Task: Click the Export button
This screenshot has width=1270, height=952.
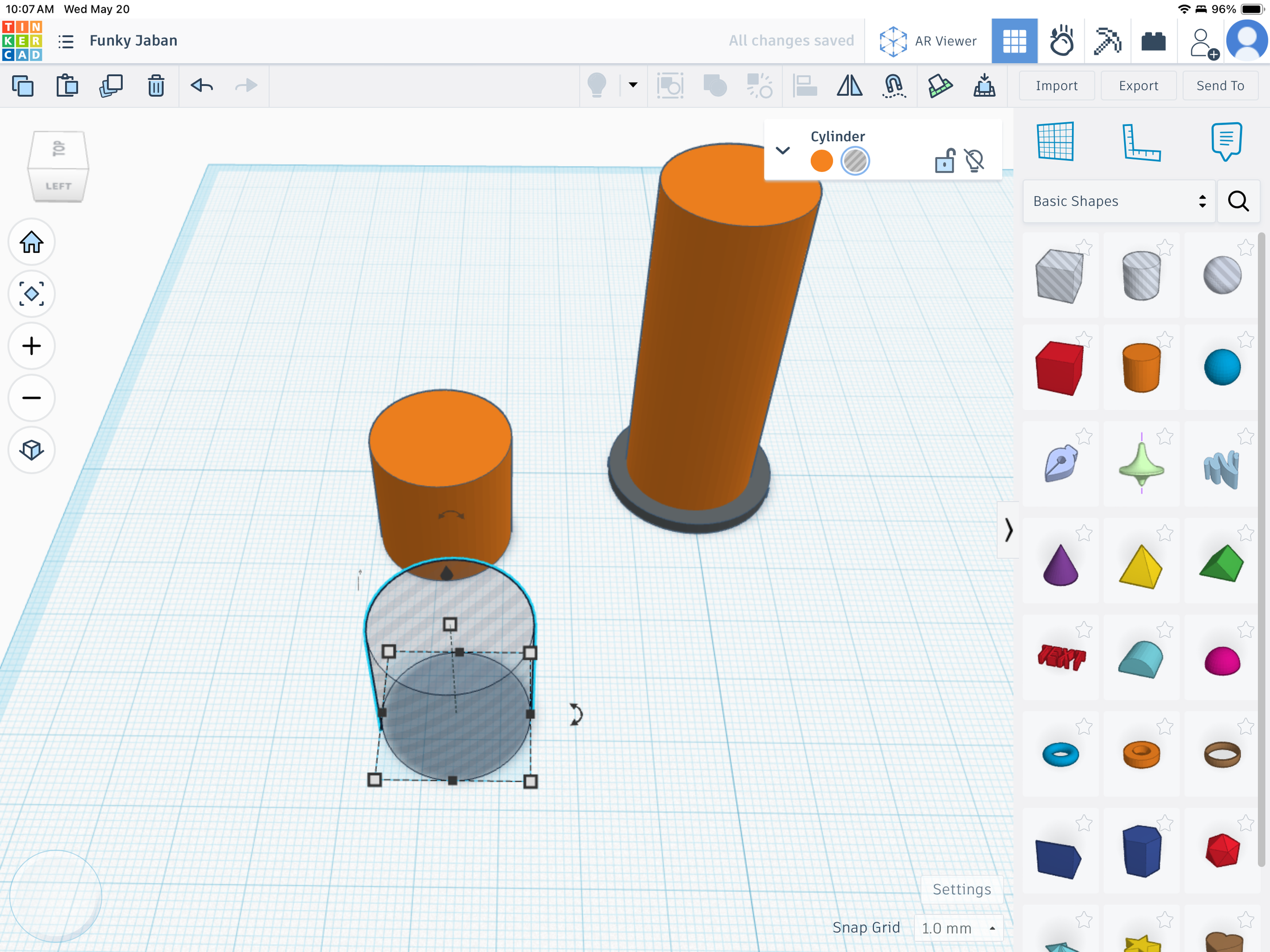Action: 1138,86
